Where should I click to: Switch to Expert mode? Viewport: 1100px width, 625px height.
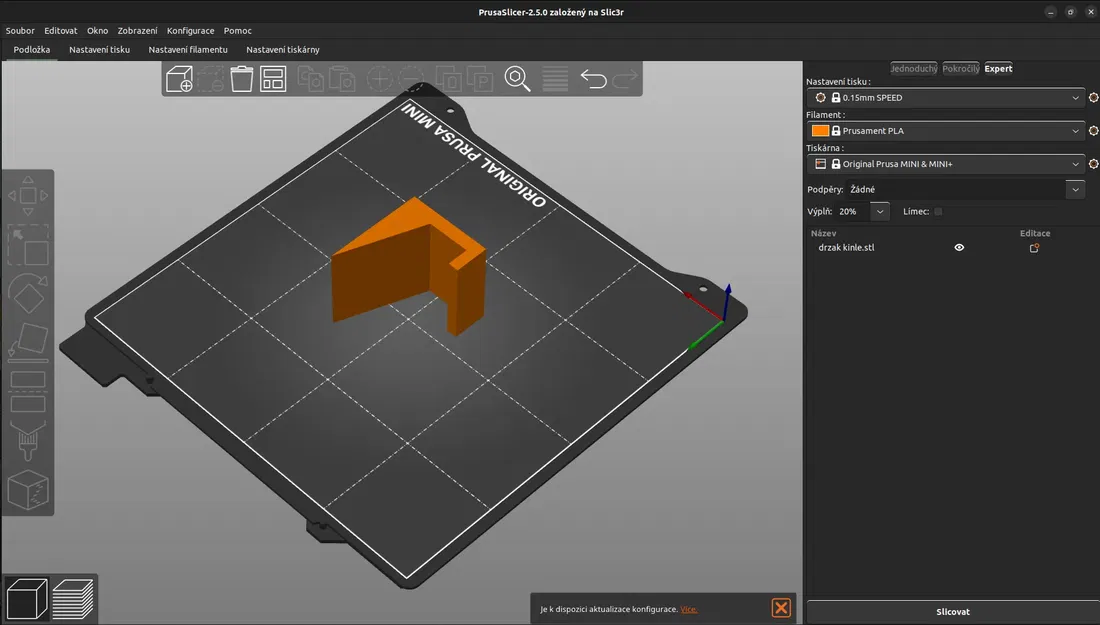click(x=998, y=69)
